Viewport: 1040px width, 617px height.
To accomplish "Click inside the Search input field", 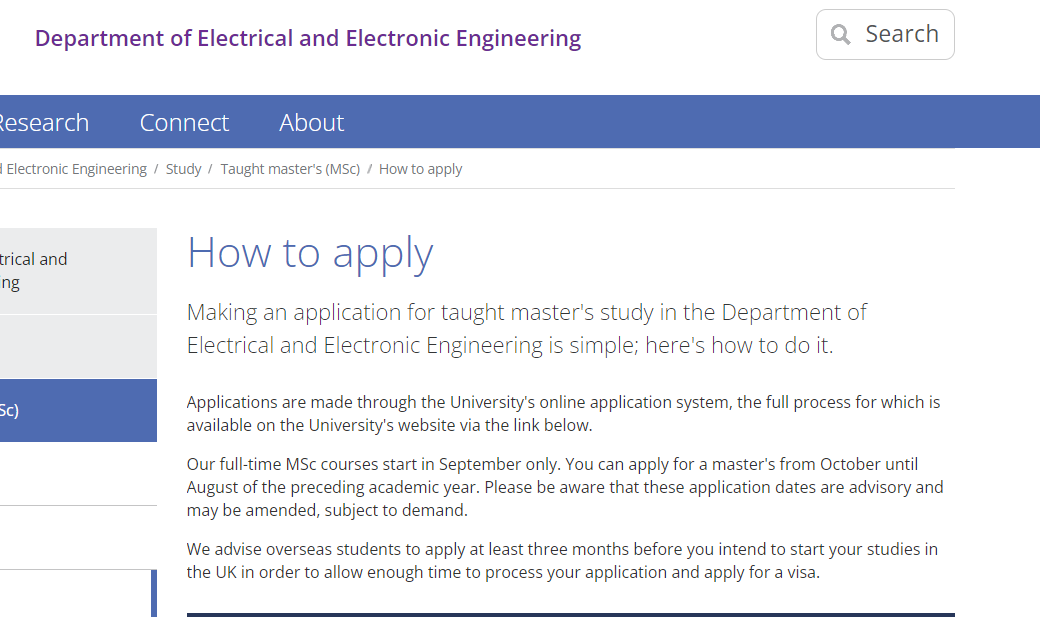I will (x=885, y=34).
